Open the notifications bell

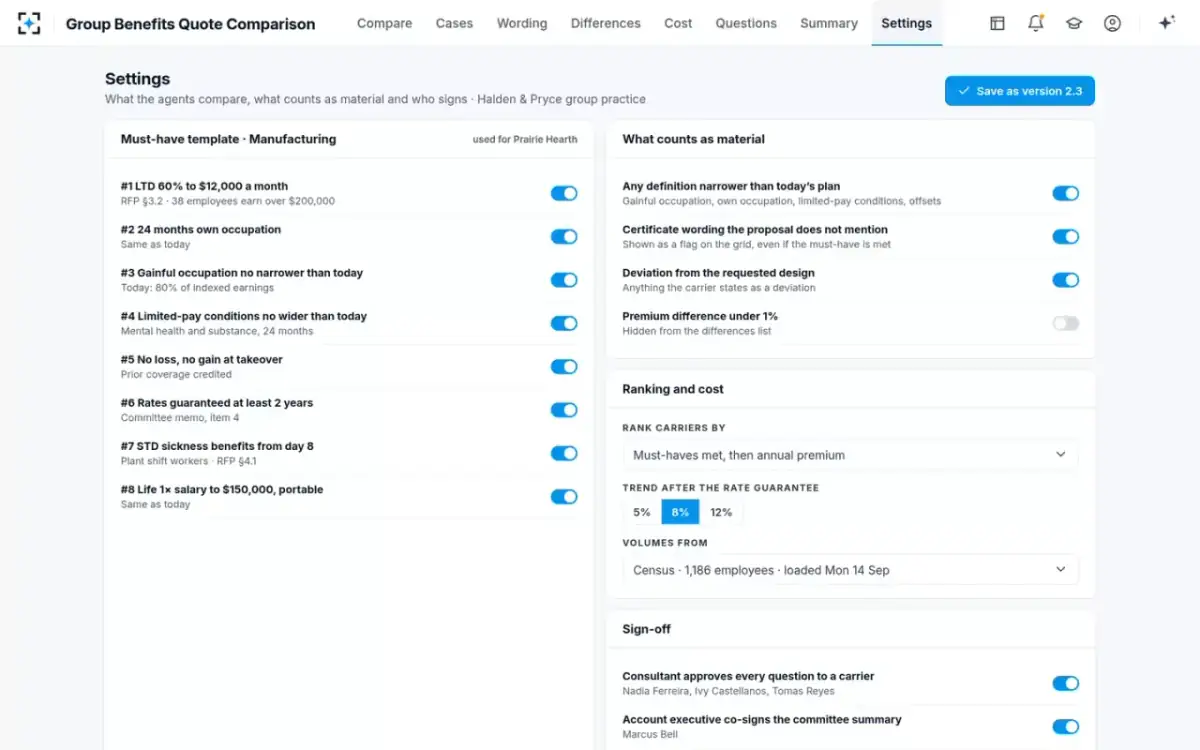click(x=1036, y=23)
